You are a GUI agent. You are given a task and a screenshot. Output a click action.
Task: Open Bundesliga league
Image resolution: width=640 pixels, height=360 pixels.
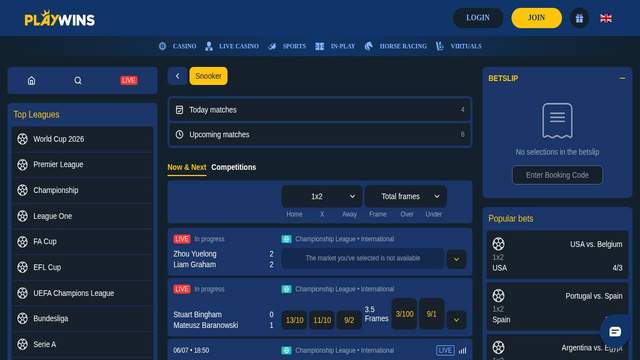click(x=82, y=318)
